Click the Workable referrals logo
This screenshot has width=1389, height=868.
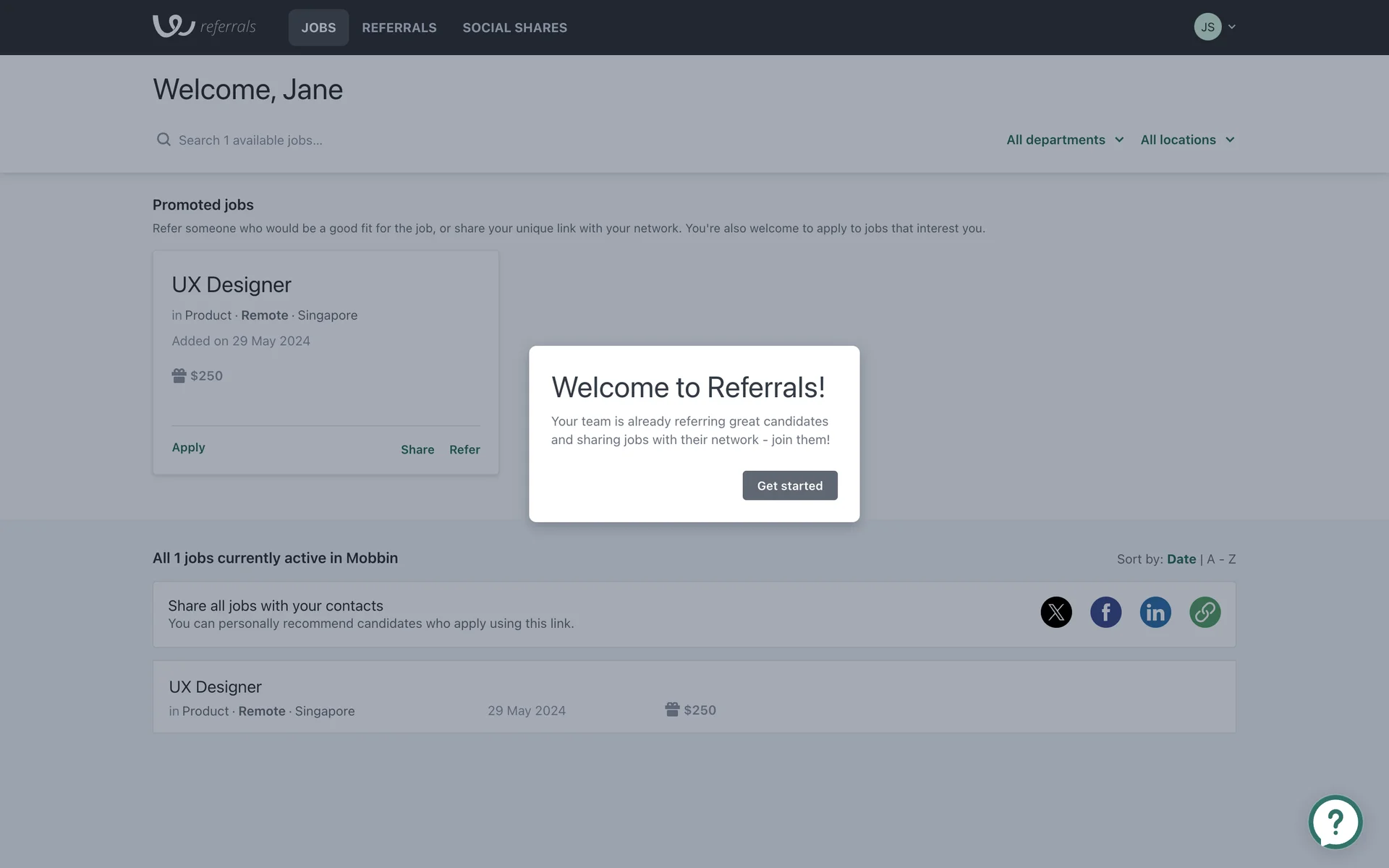[x=204, y=27]
